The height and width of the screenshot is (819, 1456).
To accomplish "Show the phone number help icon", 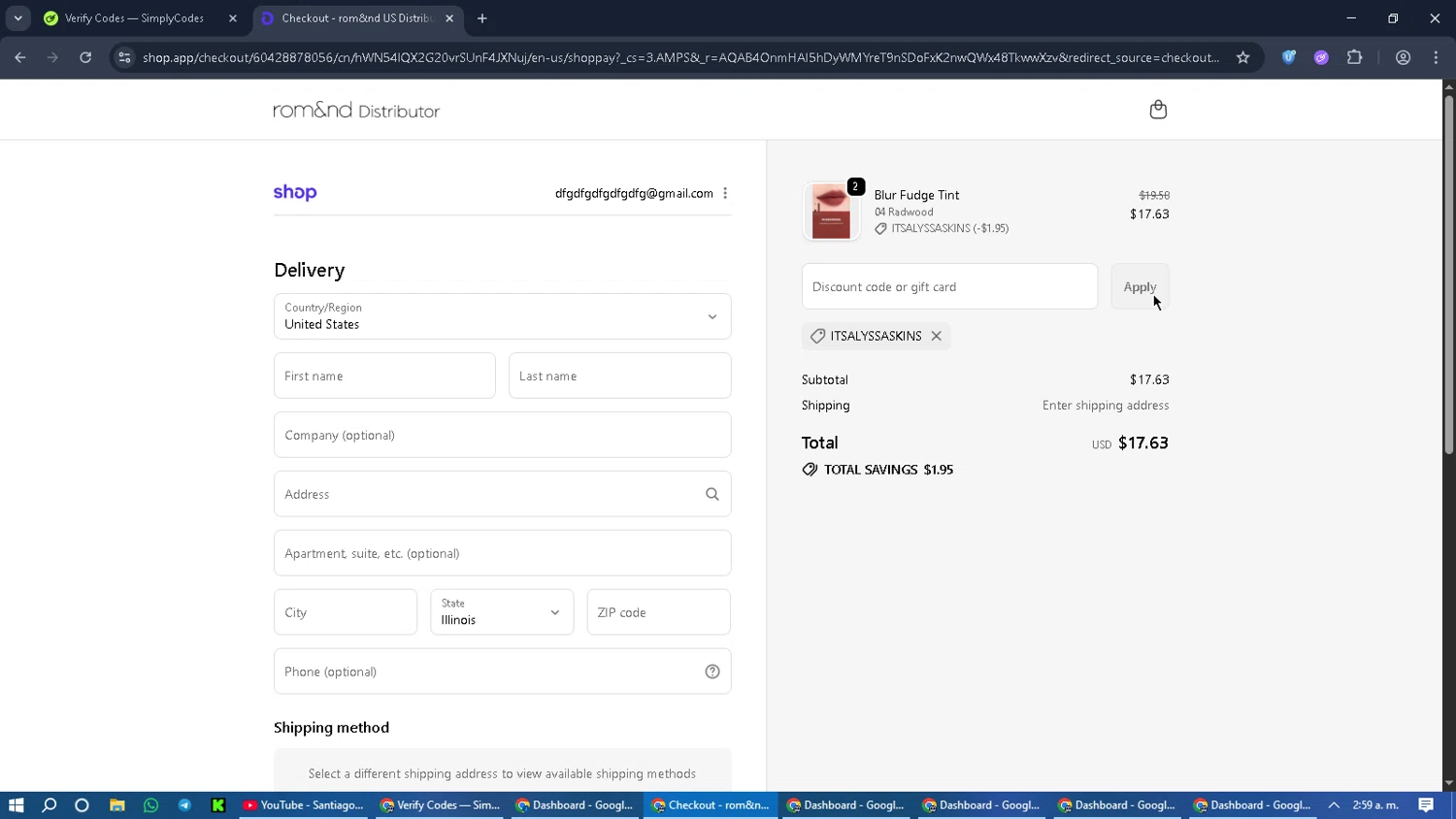I will tap(712, 672).
